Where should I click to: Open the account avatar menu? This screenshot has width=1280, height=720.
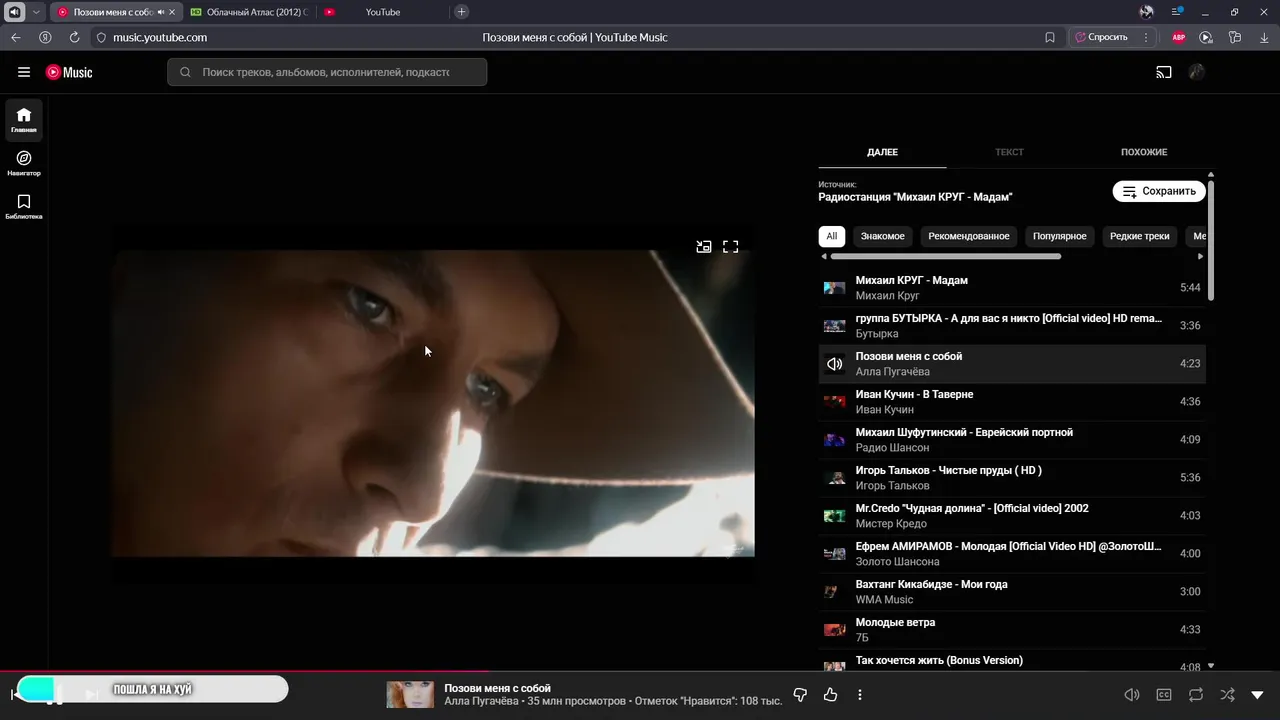pos(1197,72)
